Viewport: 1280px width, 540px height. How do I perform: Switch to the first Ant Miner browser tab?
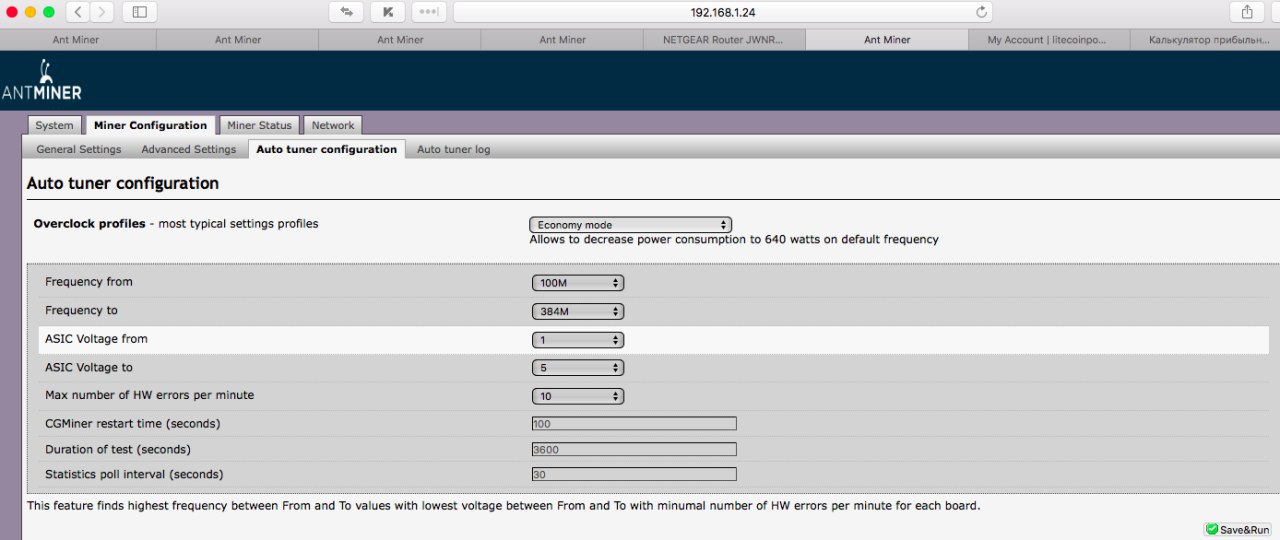coord(76,40)
